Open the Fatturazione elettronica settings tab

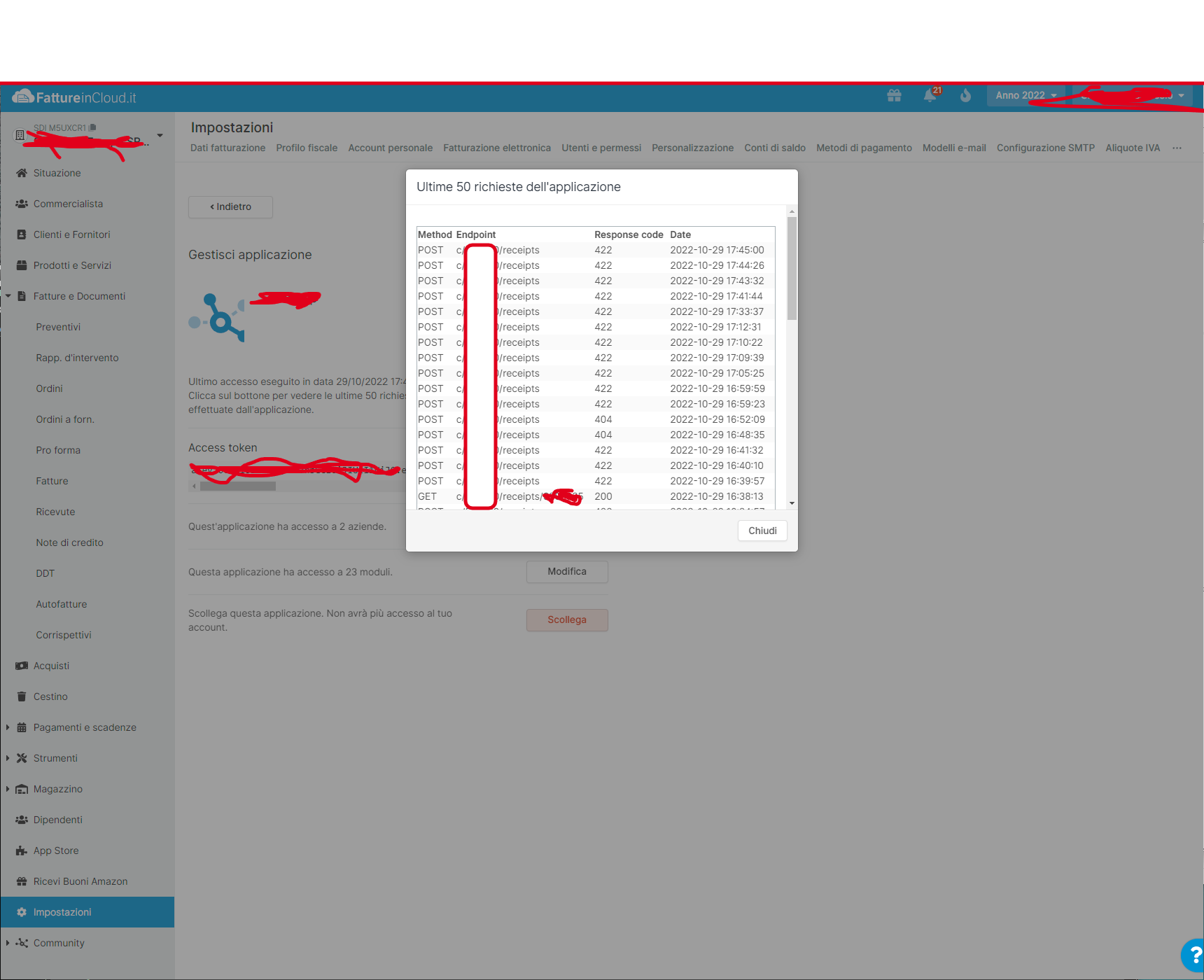(x=497, y=148)
